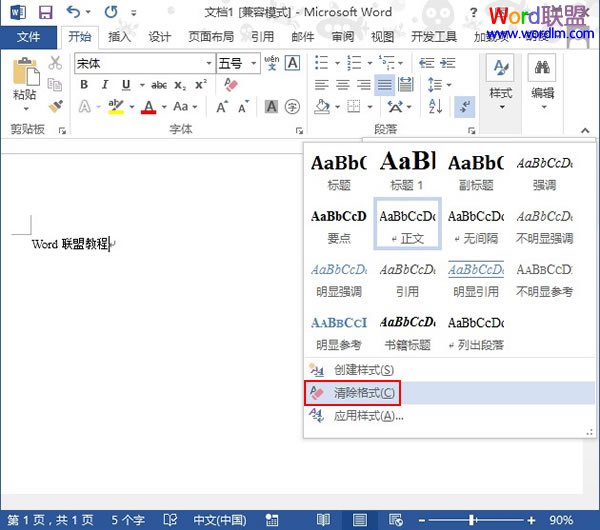Switch to Web Layout view
This screenshot has width=600, height=530.
coord(396,520)
